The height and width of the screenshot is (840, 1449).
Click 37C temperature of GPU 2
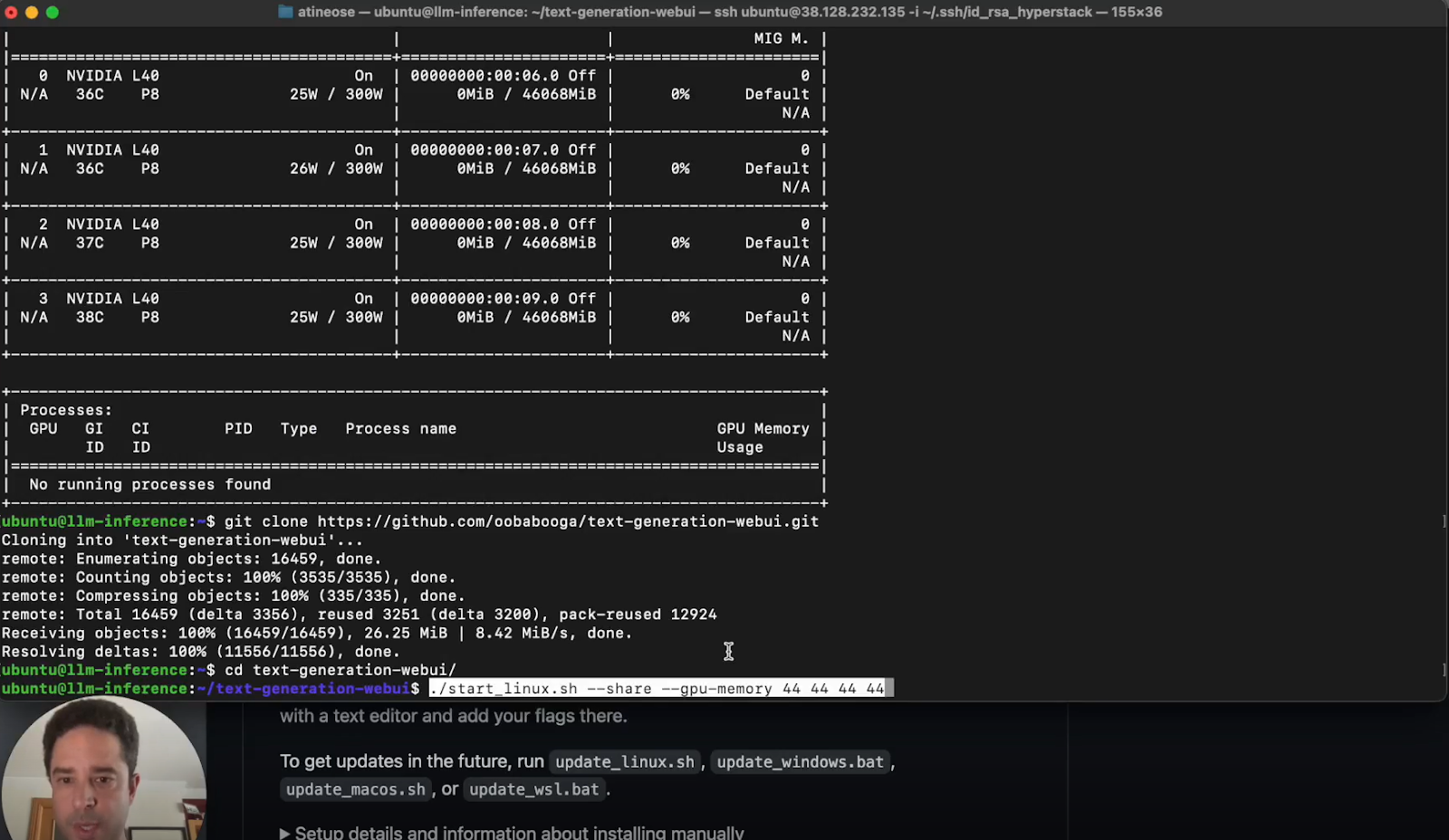(x=90, y=243)
